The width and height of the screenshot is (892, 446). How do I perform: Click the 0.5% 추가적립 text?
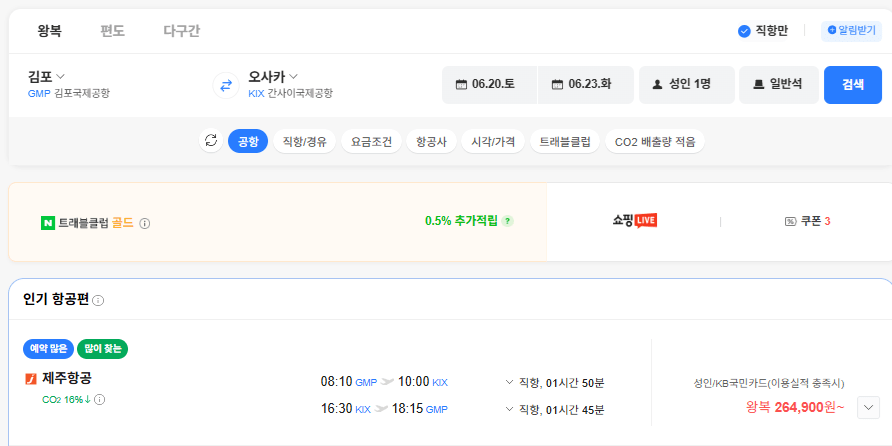461,221
